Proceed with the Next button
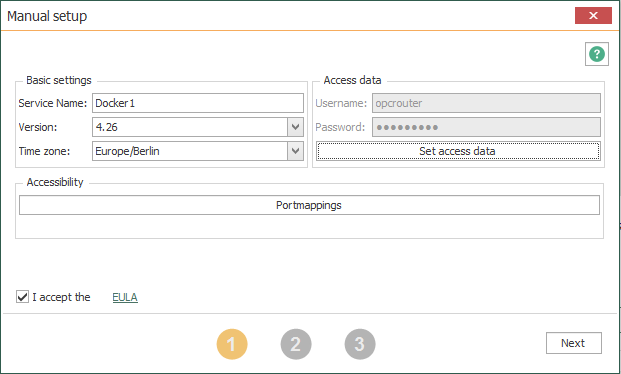Image resolution: width=621 pixels, height=374 pixels. point(573,343)
